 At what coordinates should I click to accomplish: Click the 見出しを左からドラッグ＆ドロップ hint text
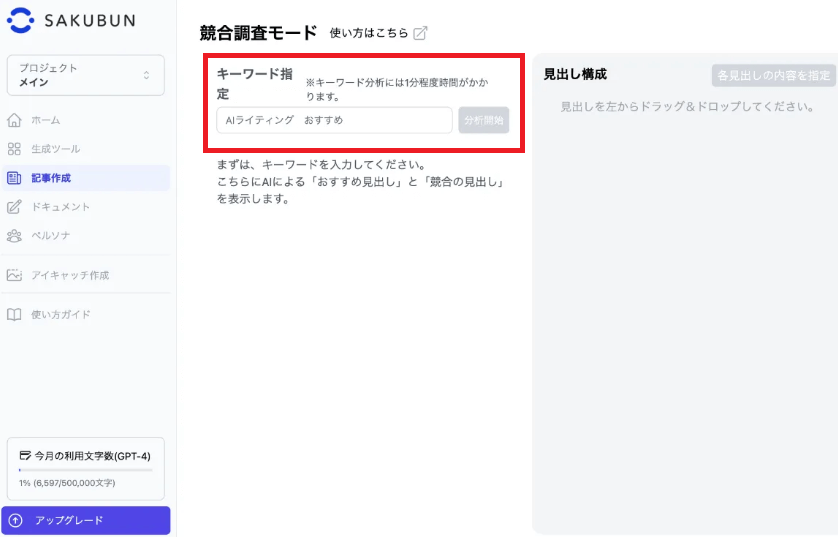coord(687,107)
